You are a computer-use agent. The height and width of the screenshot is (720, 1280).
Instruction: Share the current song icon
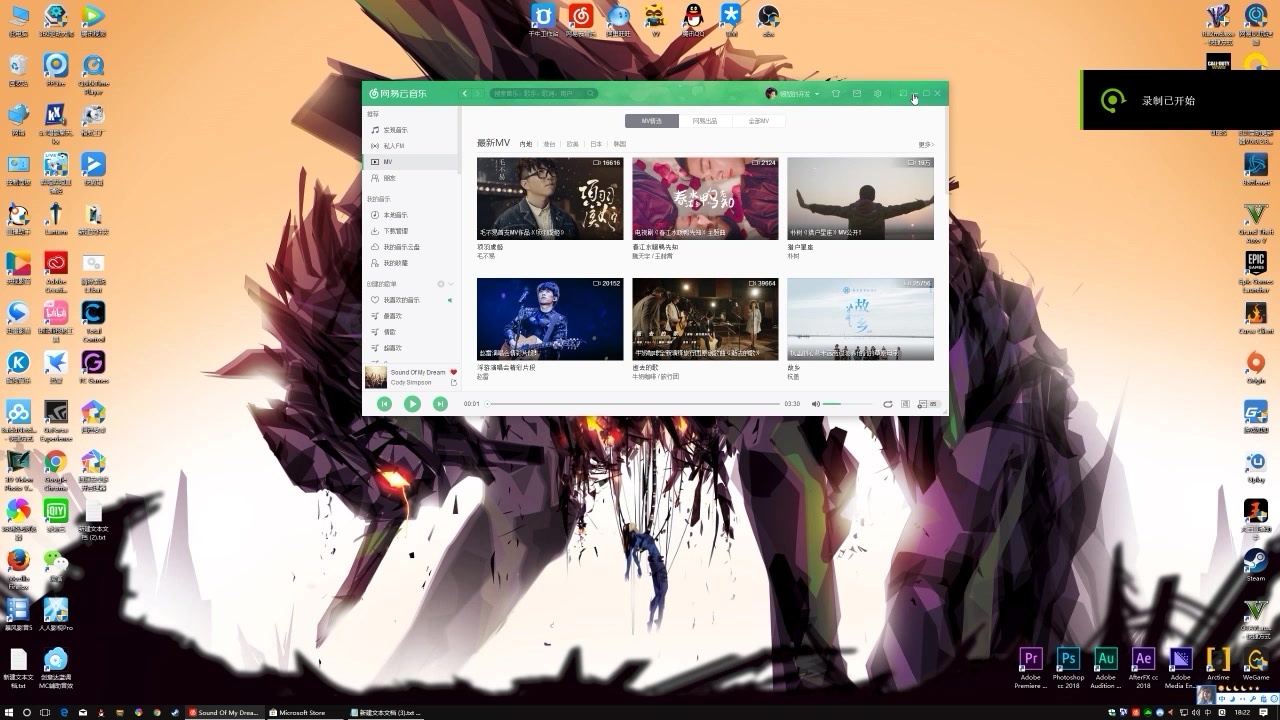pos(453,383)
